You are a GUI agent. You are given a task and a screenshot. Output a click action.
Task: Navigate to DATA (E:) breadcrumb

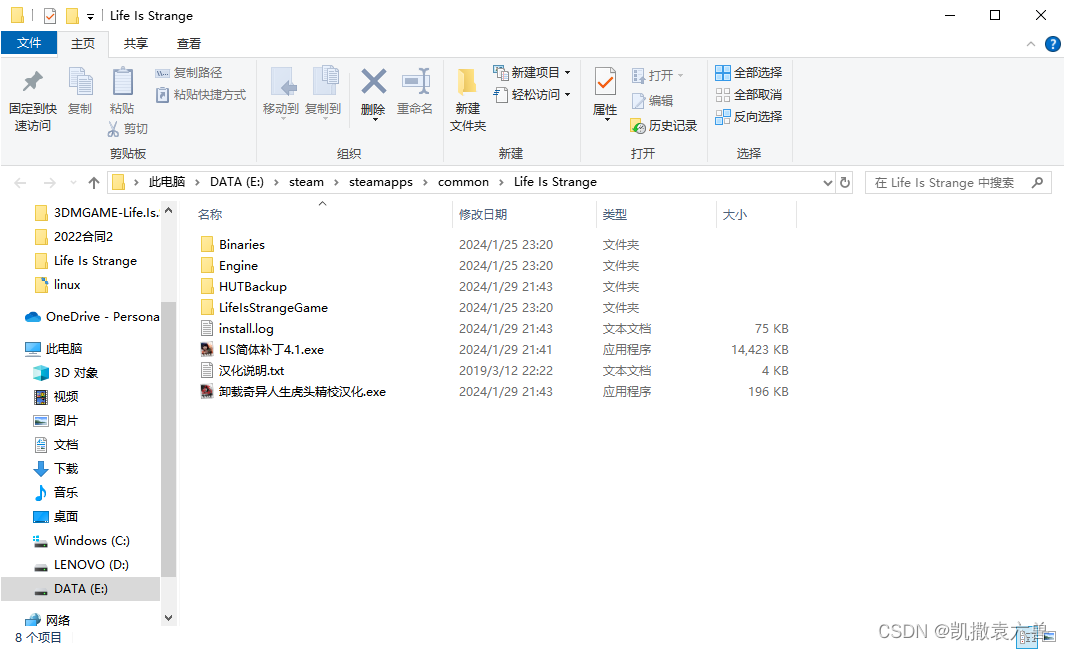(236, 182)
